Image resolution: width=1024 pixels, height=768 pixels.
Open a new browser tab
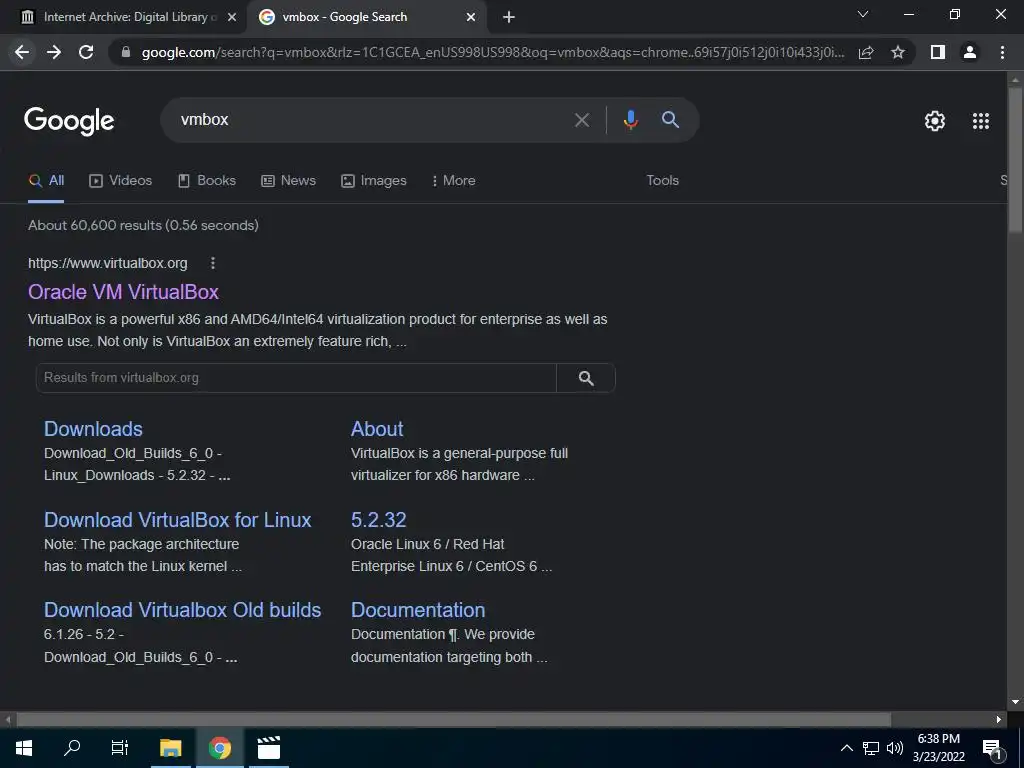pyautogui.click(x=509, y=17)
